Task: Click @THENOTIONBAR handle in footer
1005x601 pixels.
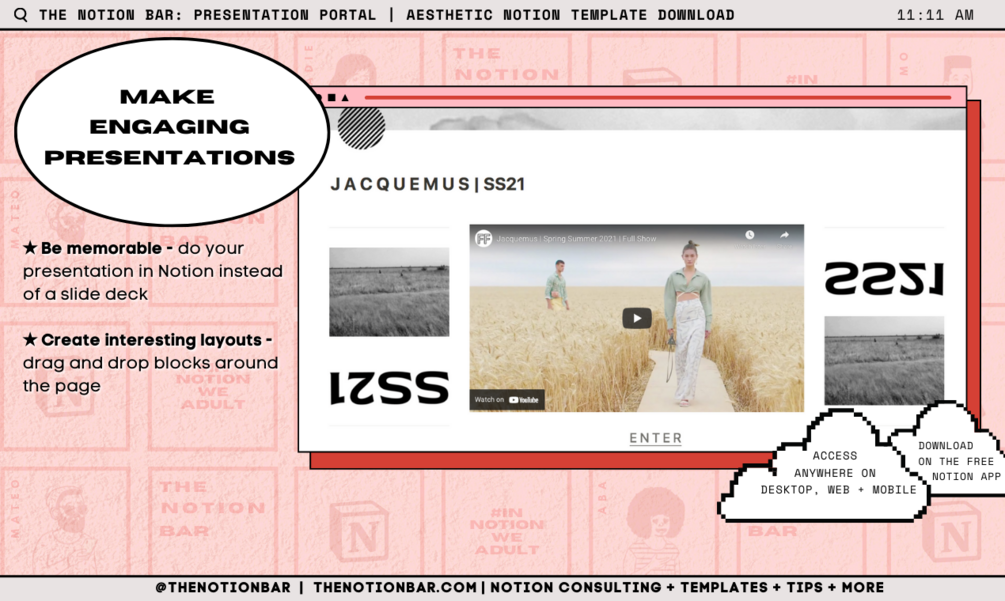Action: click(x=222, y=588)
